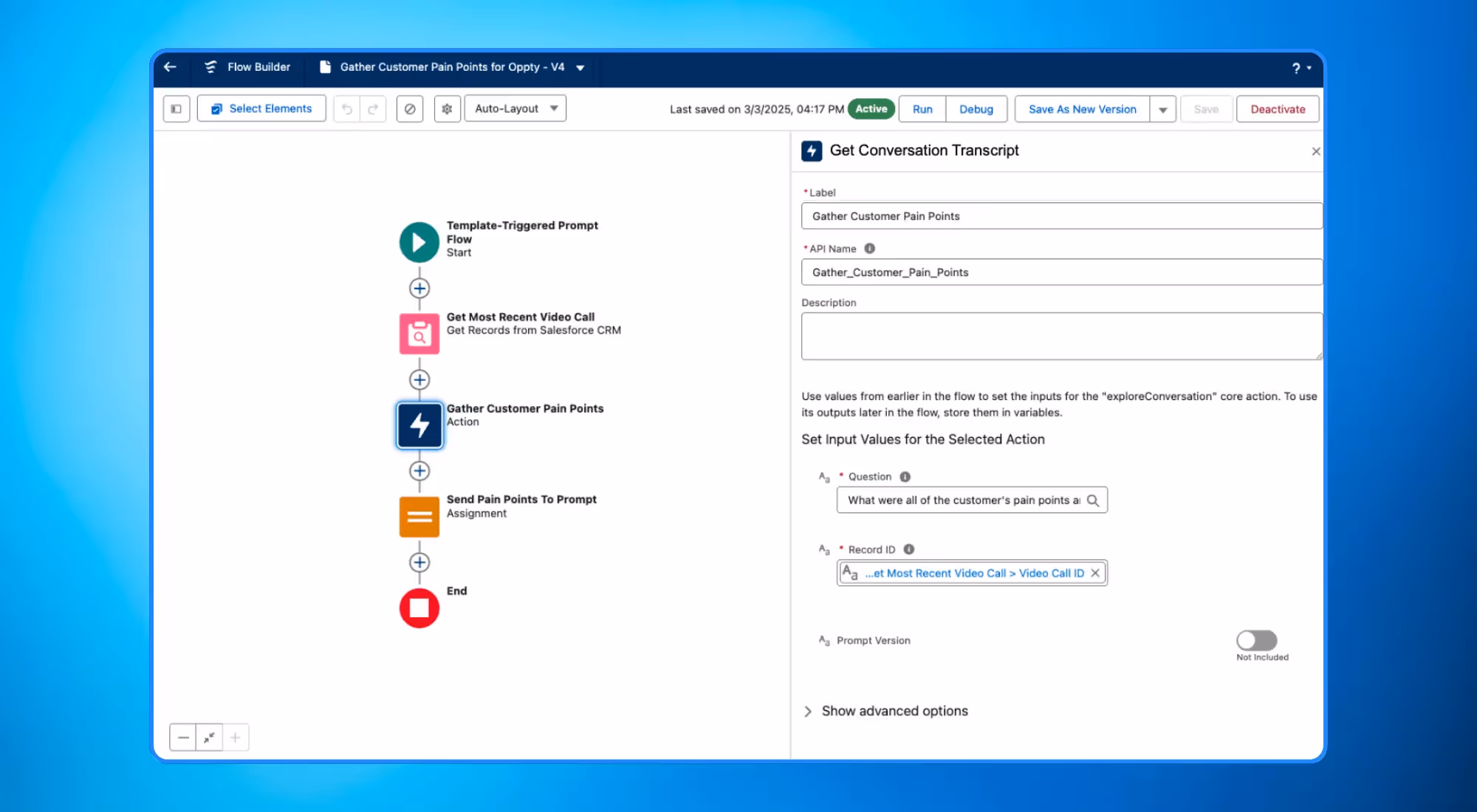Remove the Video Call ID pill value
Image resolution: width=1477 pixels, height=812 pixels.
1095,573
